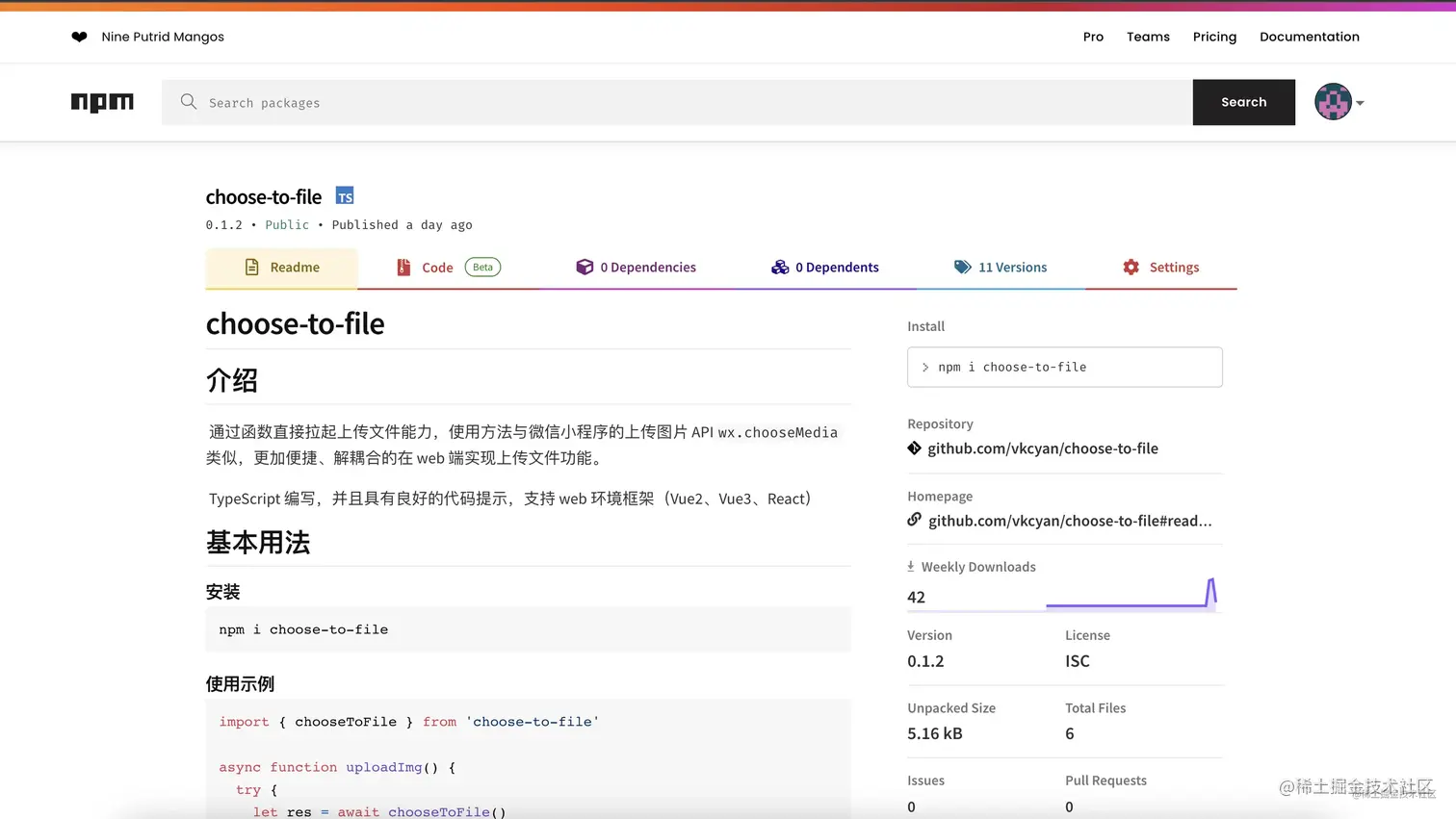Click the Dependents cubes icon
The image size is (1456, 819).
[780, 268]
